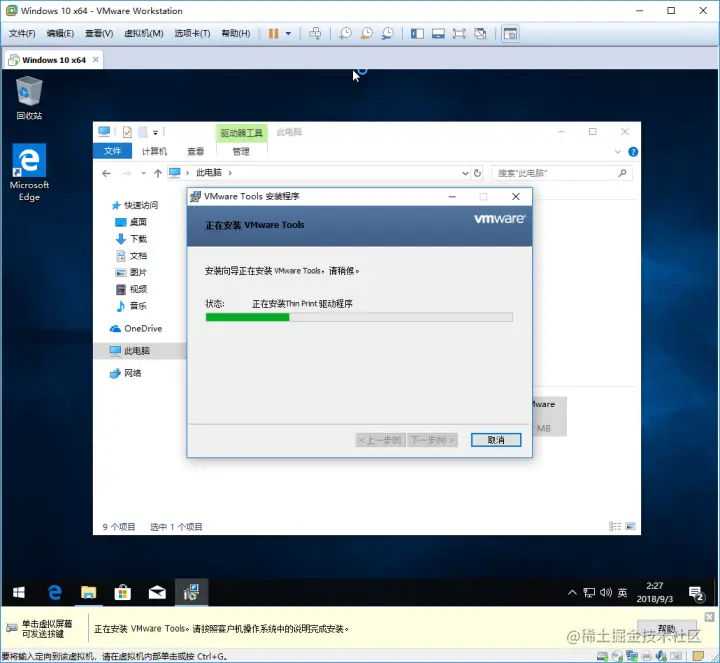The height and width of the screenshot is (663, 720).
Task: Click the VMware status bar sound card icon
Action: pyautogui.click(x=661, y=656)
